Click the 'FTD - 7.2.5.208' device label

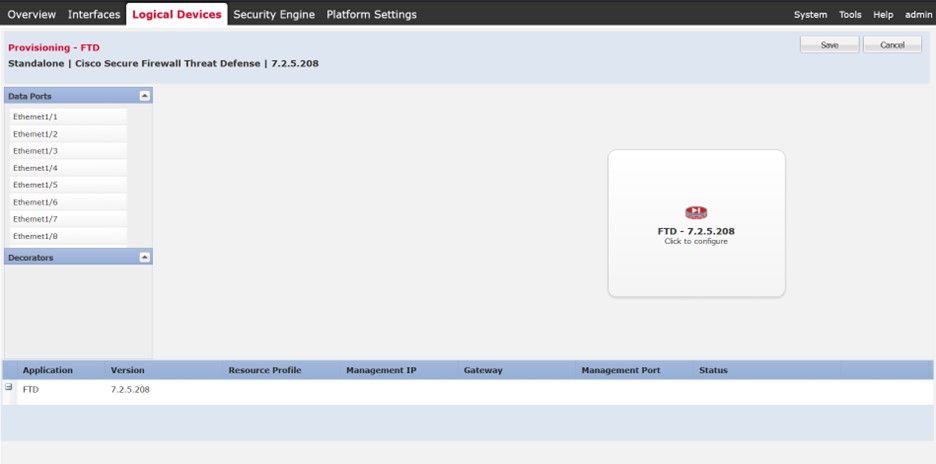(x=696, y=231)
